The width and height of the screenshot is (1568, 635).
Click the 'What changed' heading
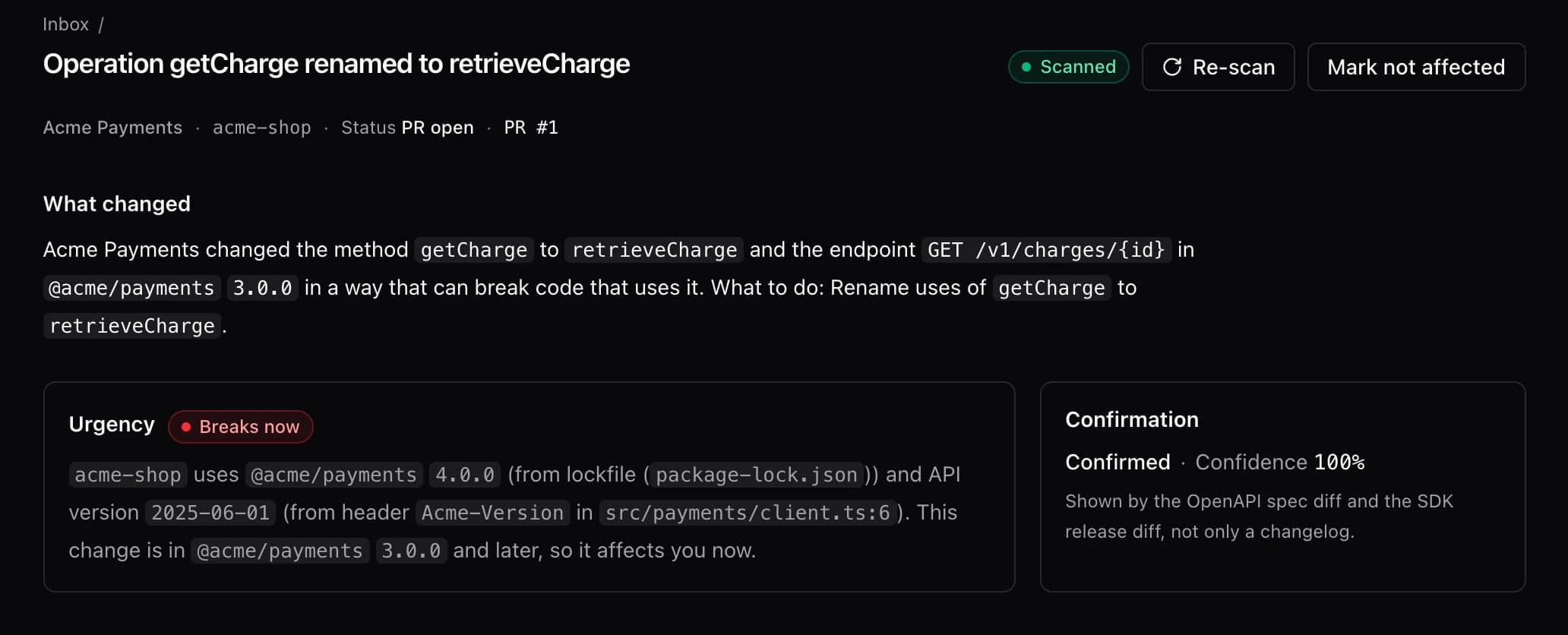(x=117, y=204)
